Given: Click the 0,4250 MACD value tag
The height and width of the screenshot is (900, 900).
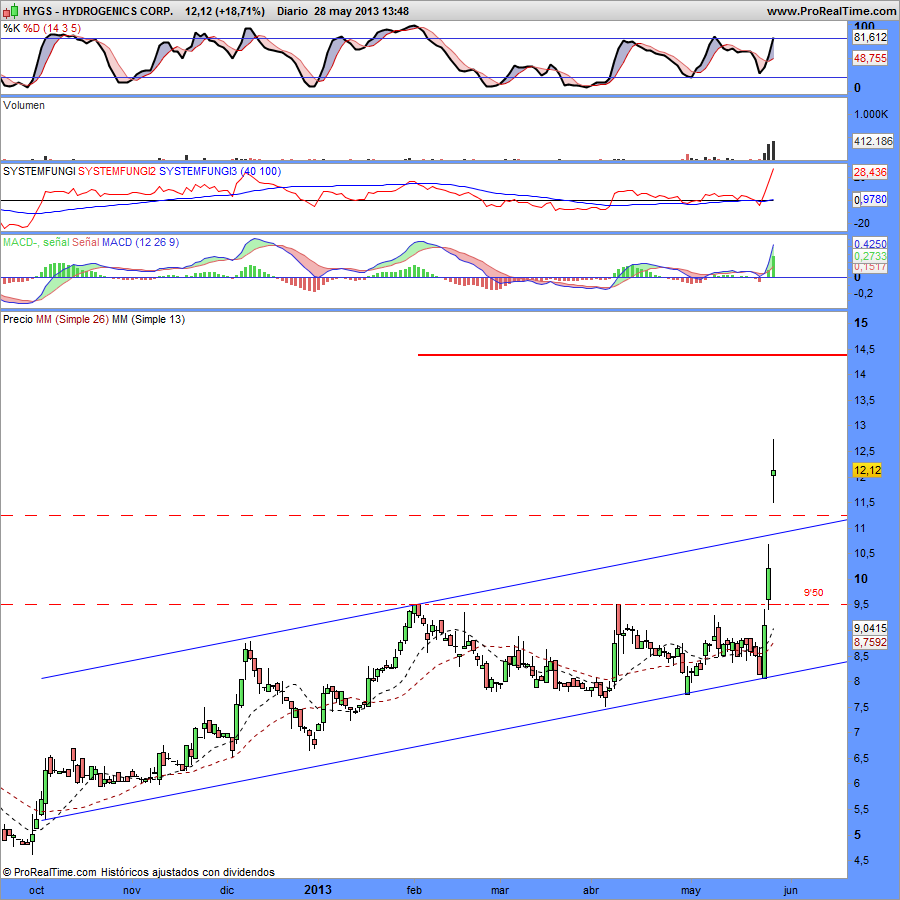Looking at the screenshot, I should [x=870, y=244].
